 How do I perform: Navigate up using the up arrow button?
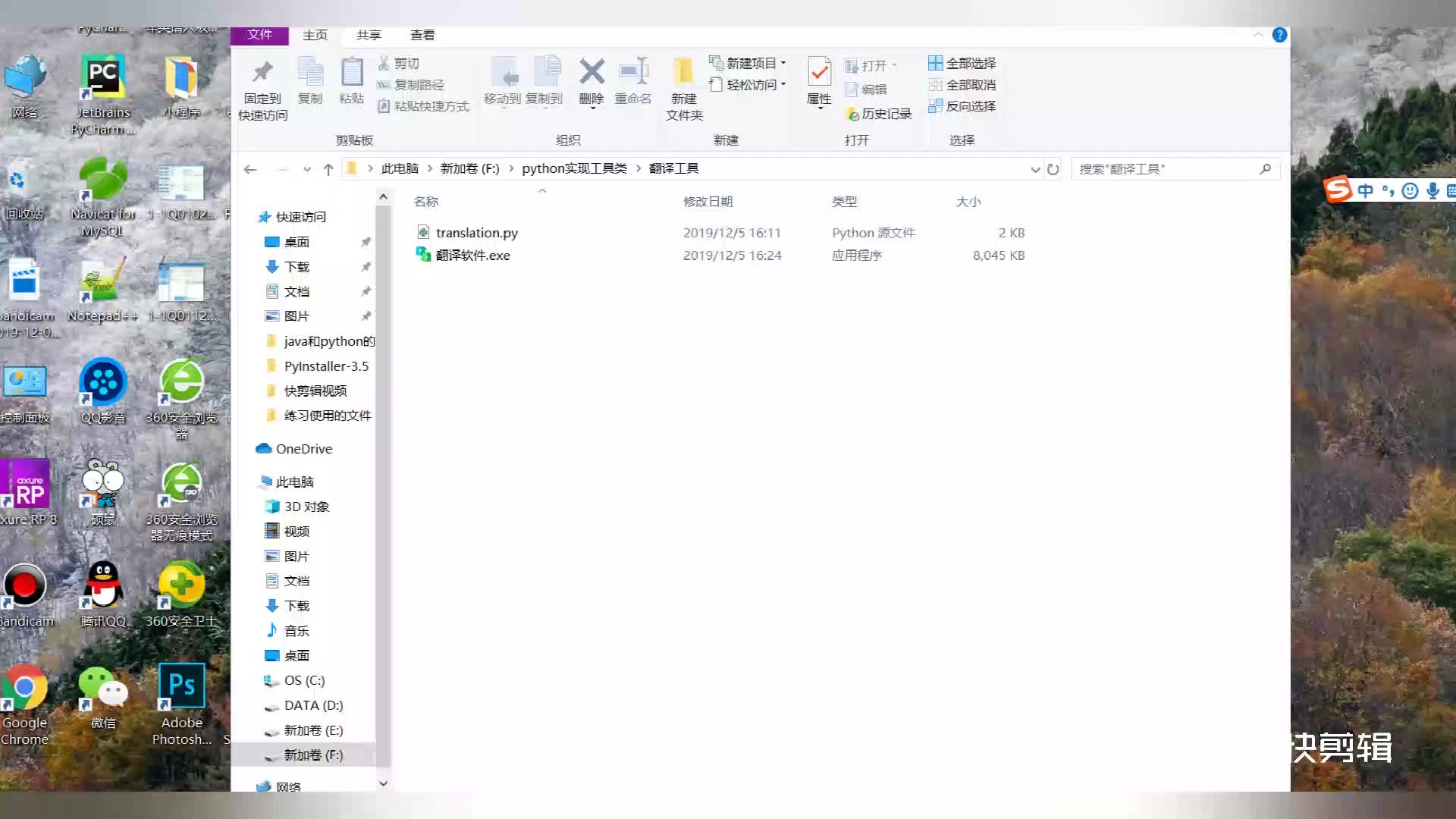[x=328, y=169]
